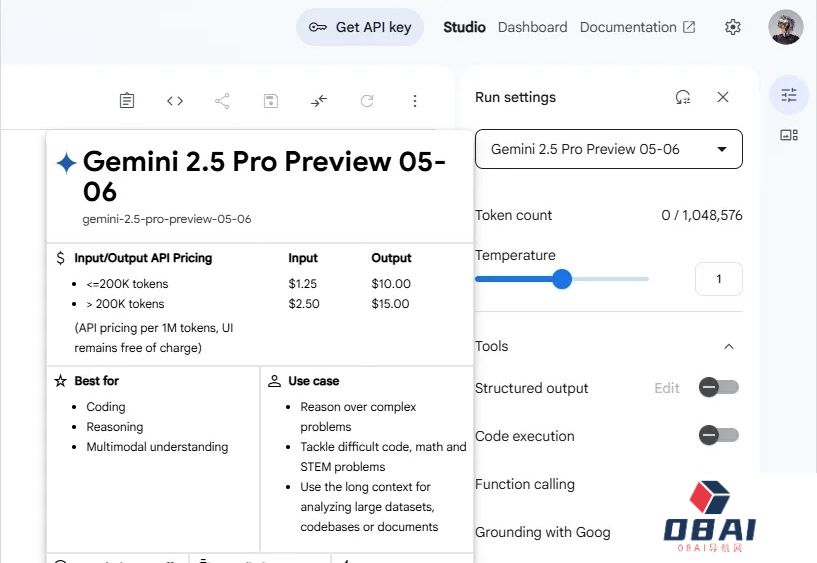Viewport: 817px width, 563px height.
Task: Click the $2.50 input price
Action: coord(304,304)
